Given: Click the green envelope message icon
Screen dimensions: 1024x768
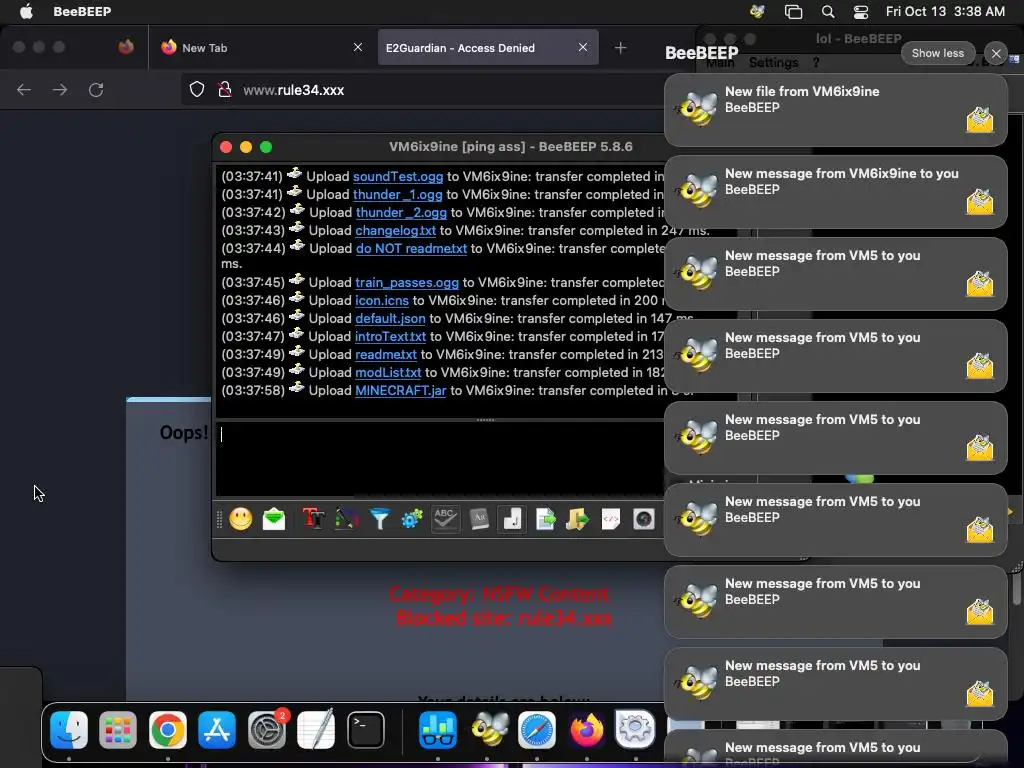Looking at the screenshot, I should 274,519.
